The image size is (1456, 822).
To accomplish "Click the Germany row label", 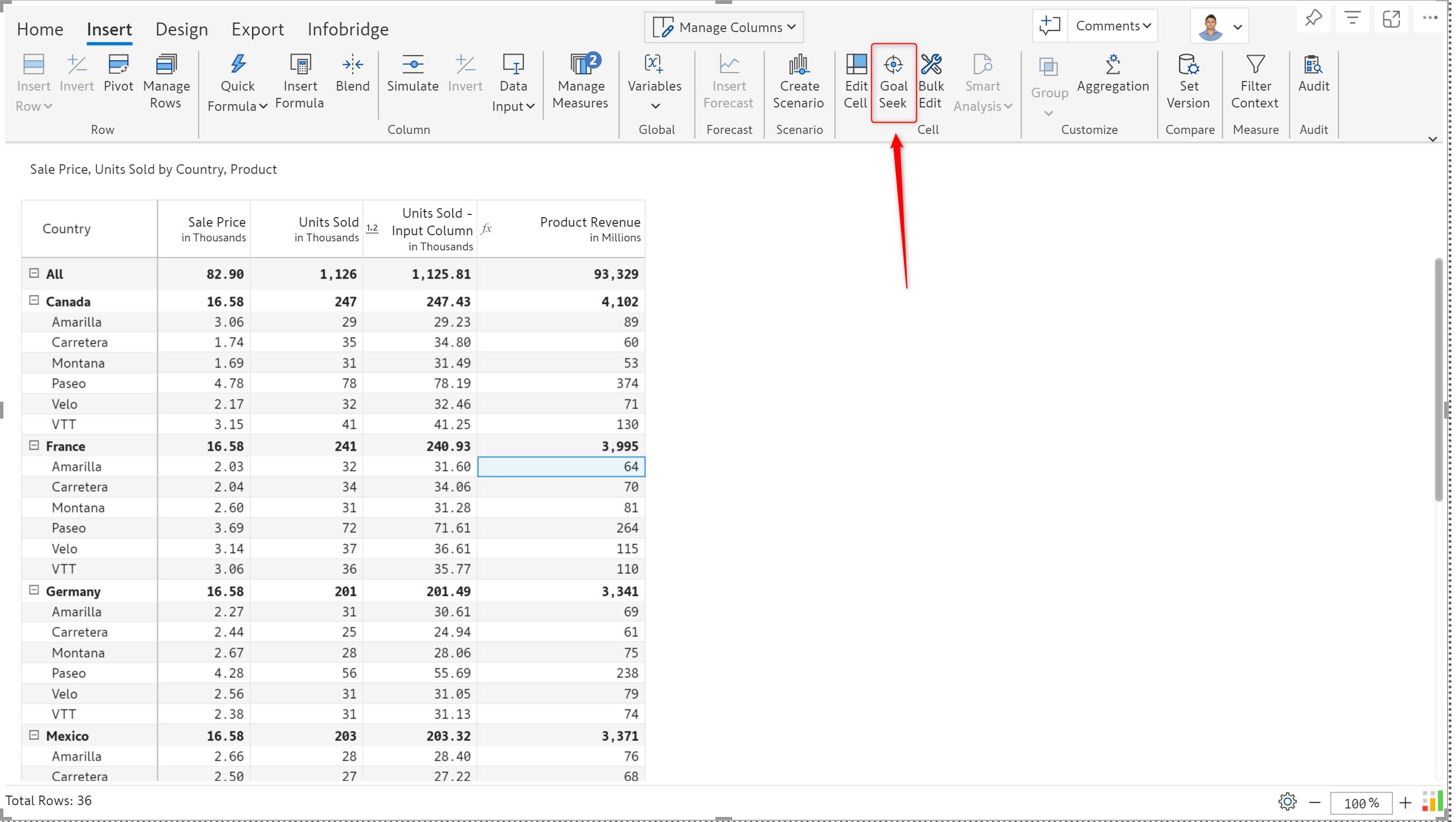I will pyautogui.click(x=73, y=591).
